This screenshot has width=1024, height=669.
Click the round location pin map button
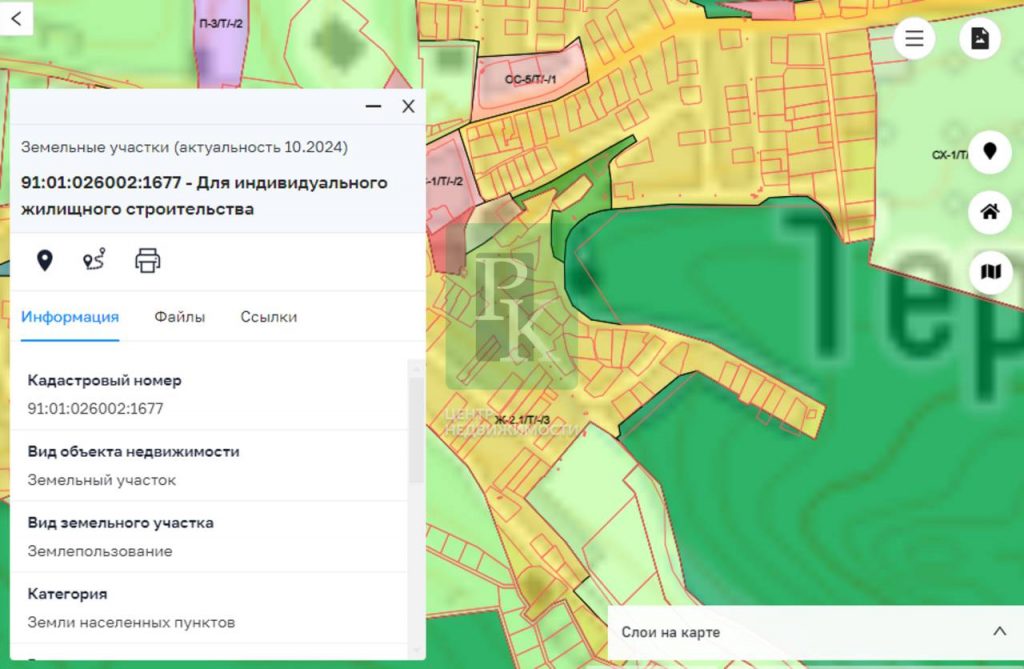pyautogui.click(x=990, y=152)
